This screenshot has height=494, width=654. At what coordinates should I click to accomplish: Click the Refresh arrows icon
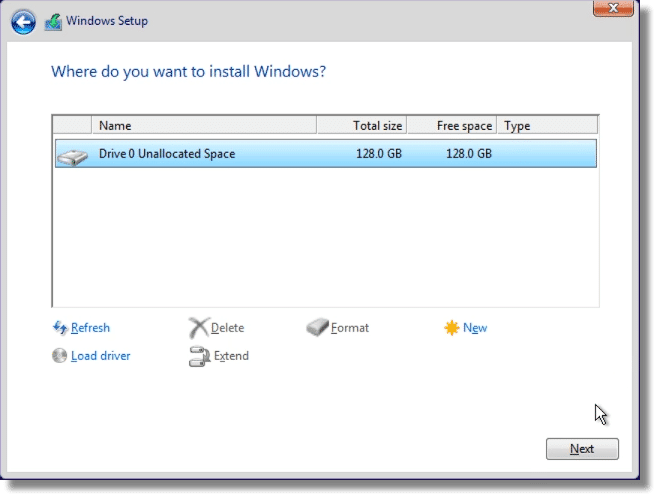(60, 328)
